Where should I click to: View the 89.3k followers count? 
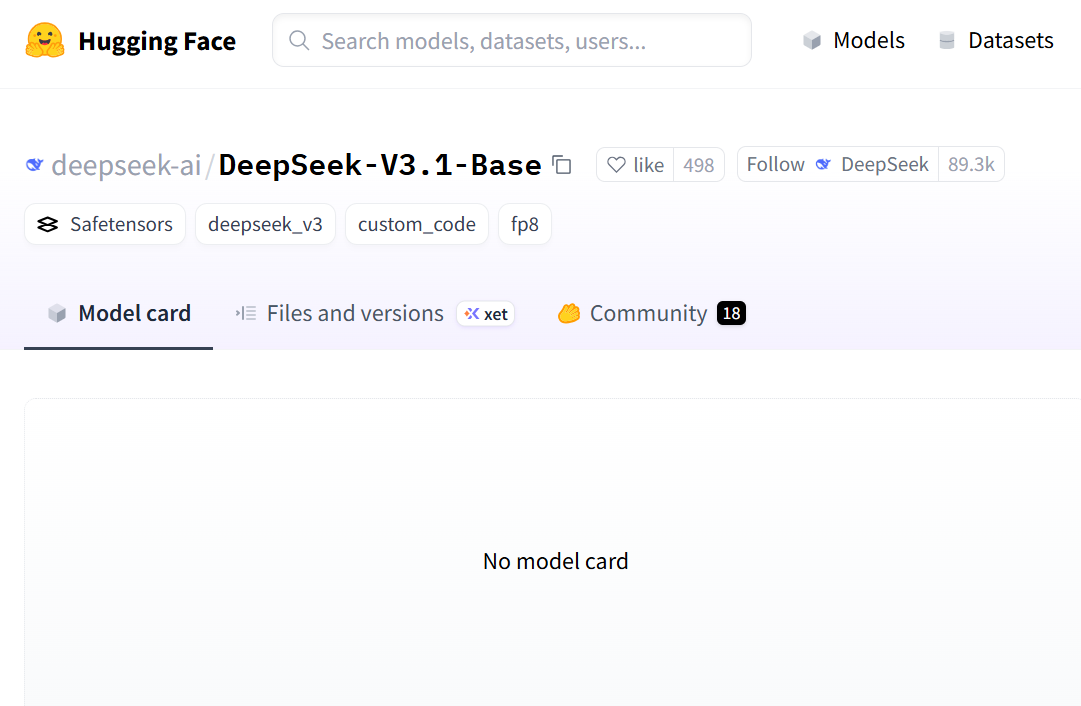click(x=971, y=164)
